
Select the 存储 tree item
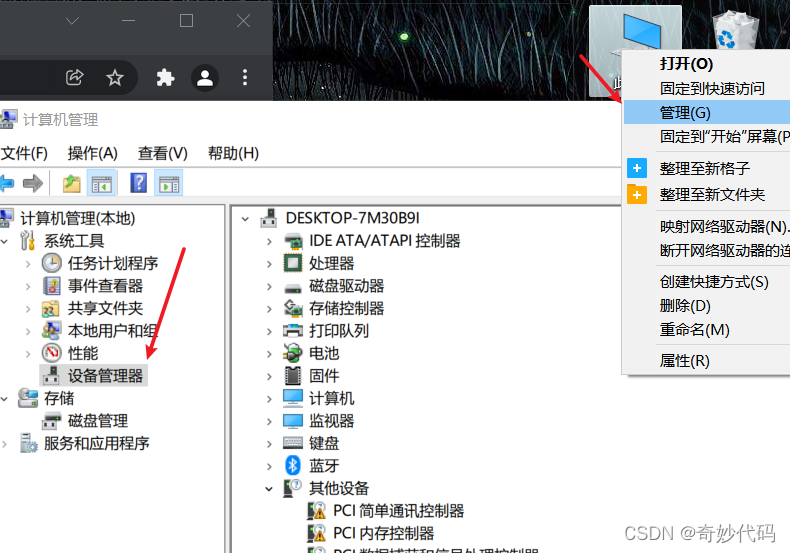[59, 398]
